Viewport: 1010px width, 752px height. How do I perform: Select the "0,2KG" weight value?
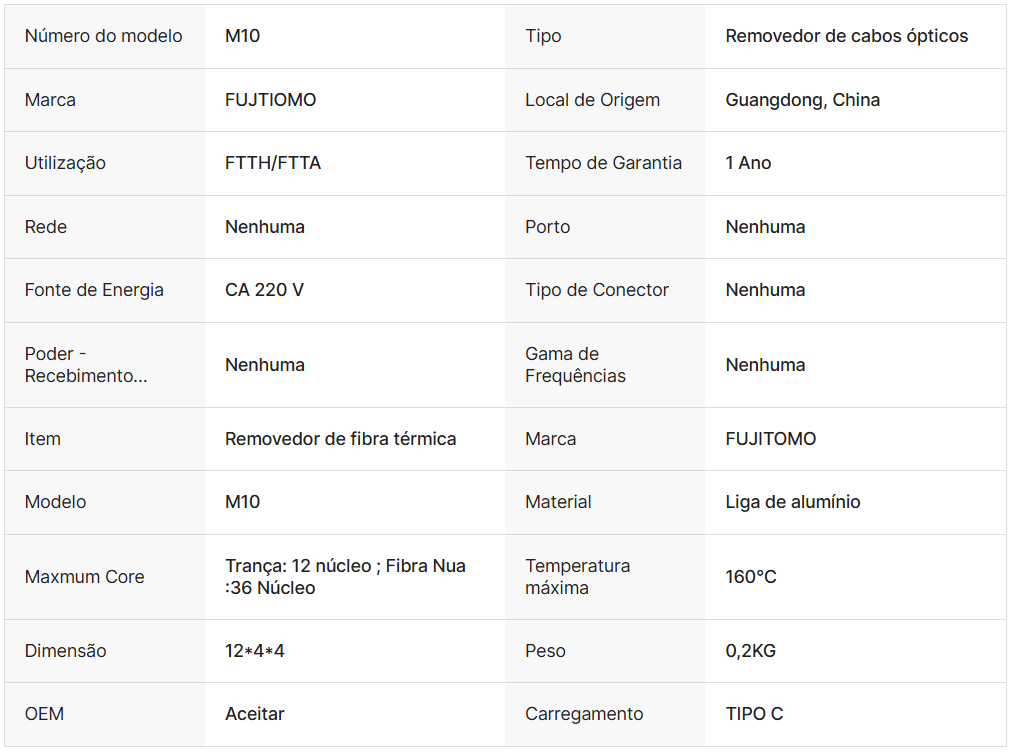(750, 651)
